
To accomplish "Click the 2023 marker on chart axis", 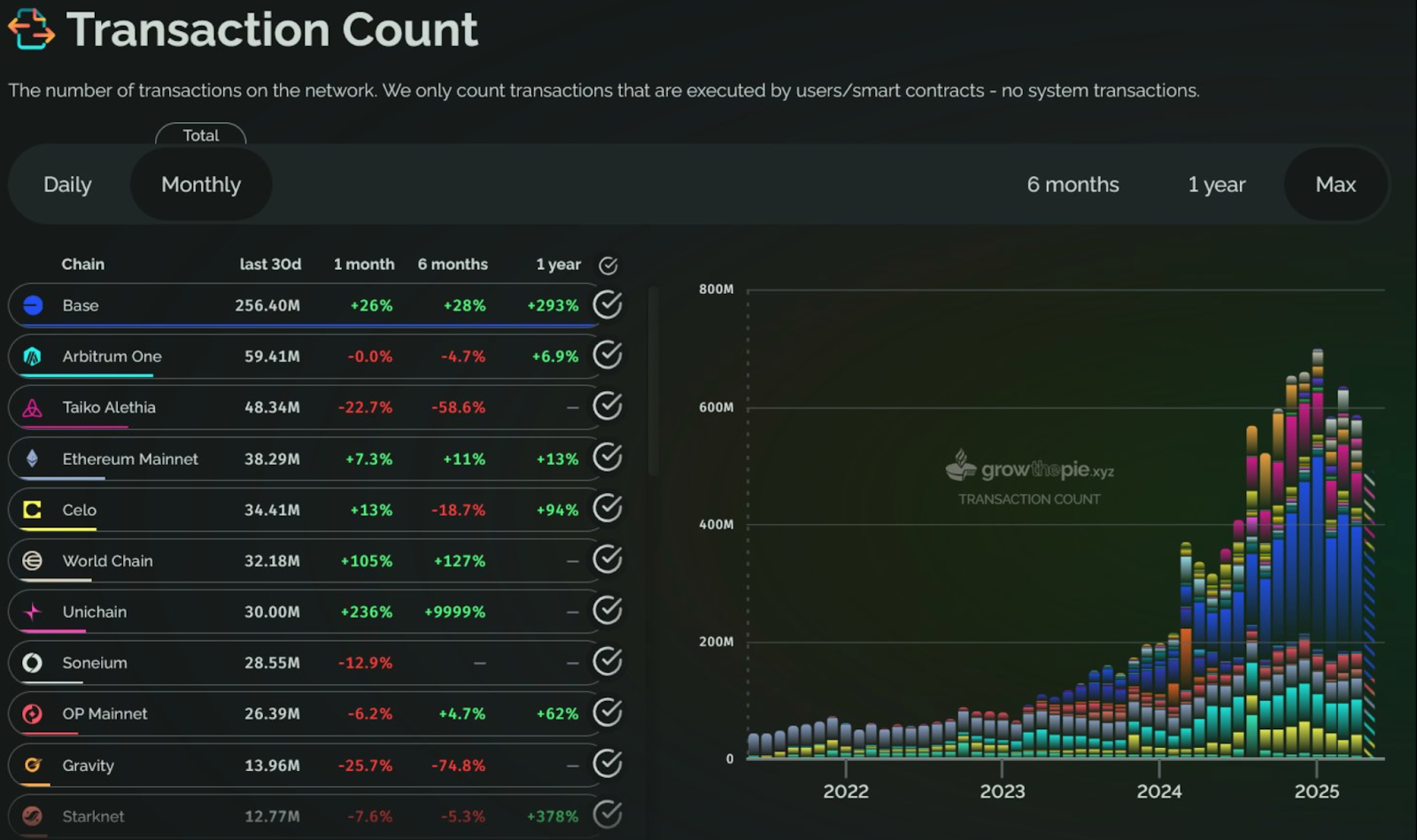I will 1003,790.
